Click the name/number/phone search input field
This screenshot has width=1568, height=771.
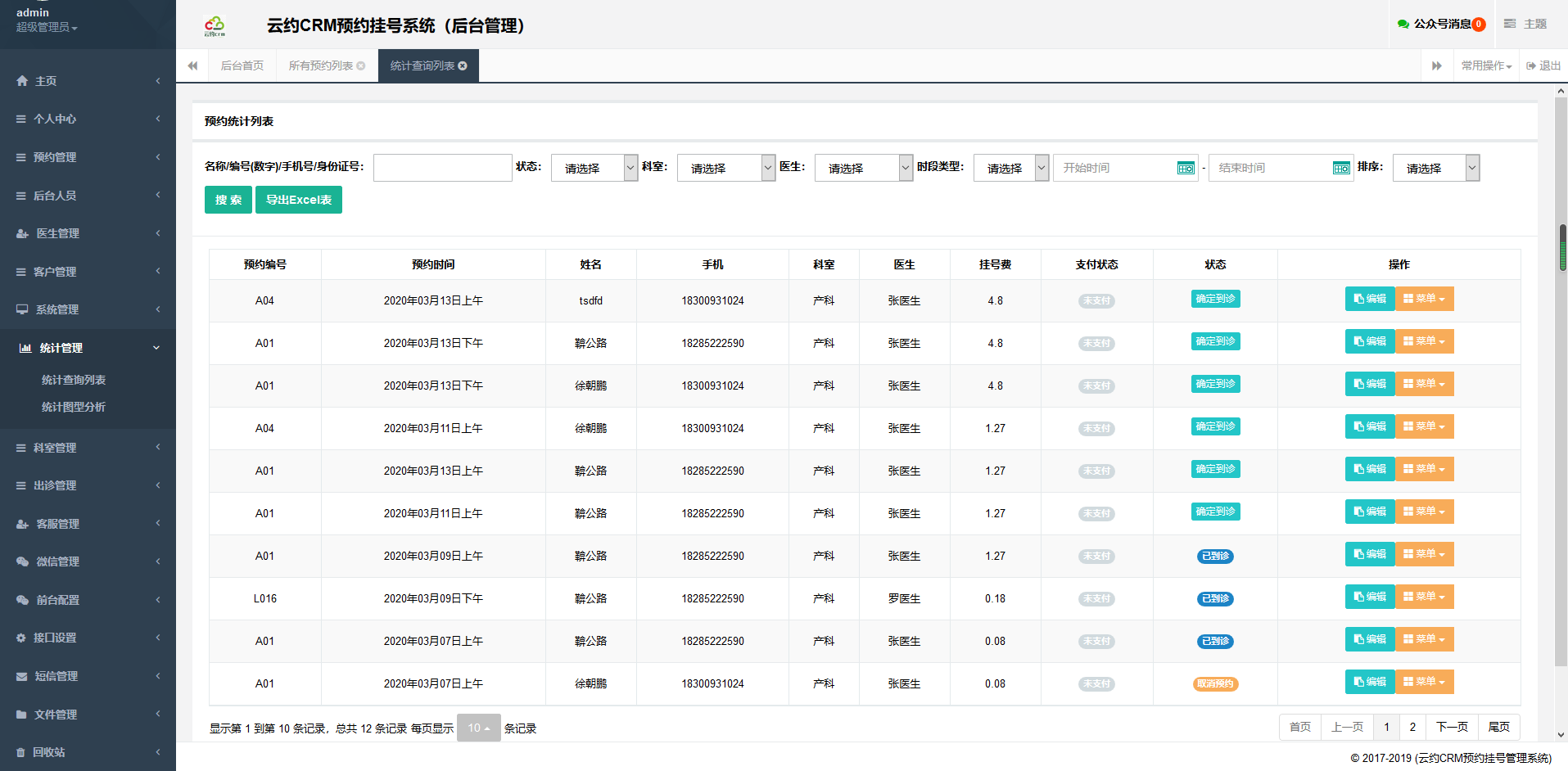[443, 168]
